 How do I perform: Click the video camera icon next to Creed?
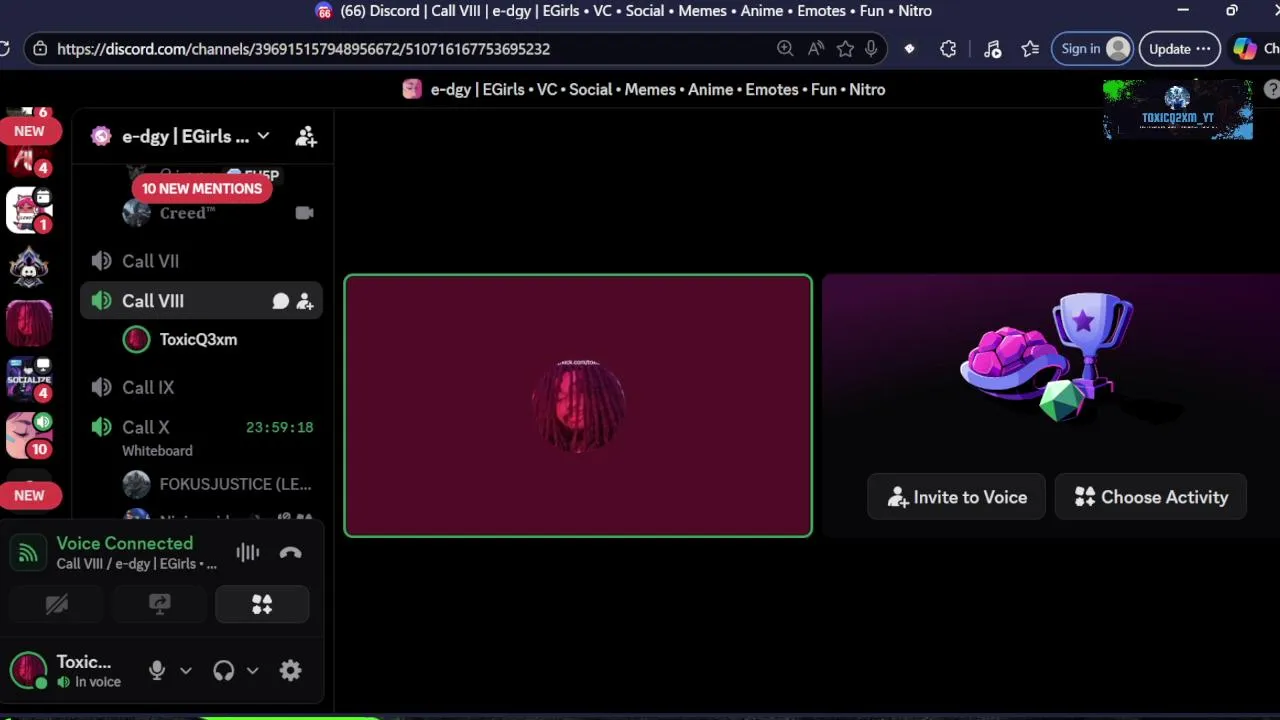click(x=305, y=213)
